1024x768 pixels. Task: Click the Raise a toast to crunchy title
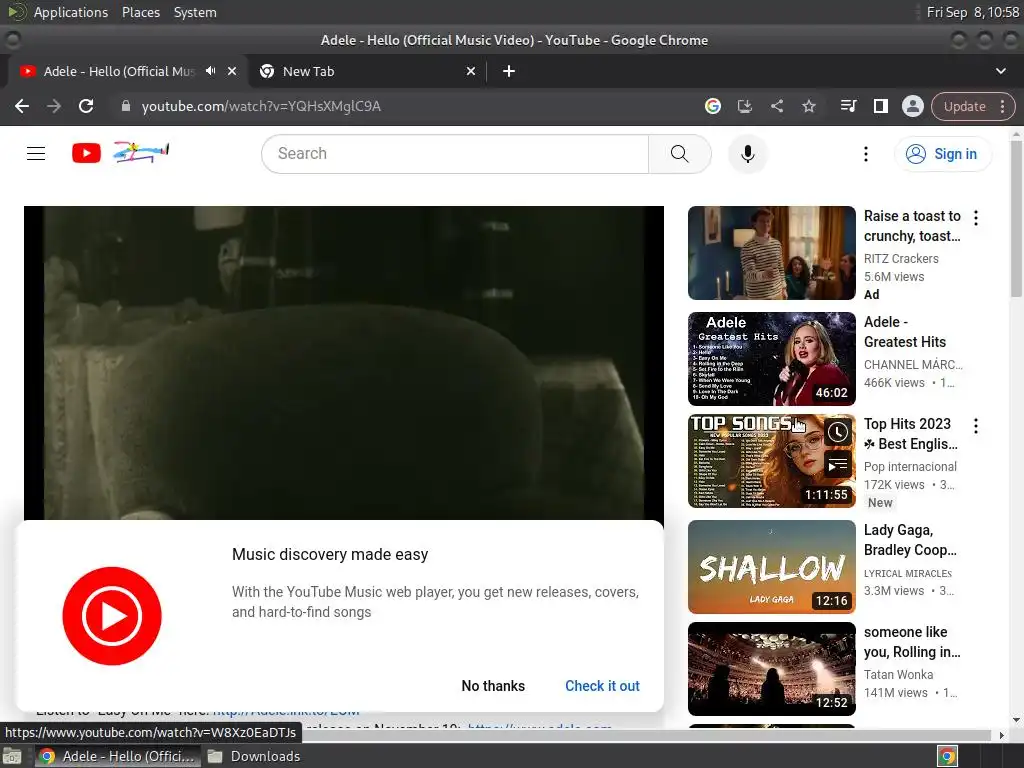(x=912, y=226)
